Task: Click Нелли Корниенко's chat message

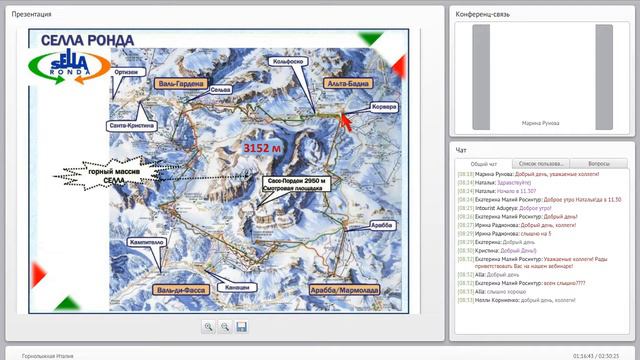Action: tap(516, 300)
